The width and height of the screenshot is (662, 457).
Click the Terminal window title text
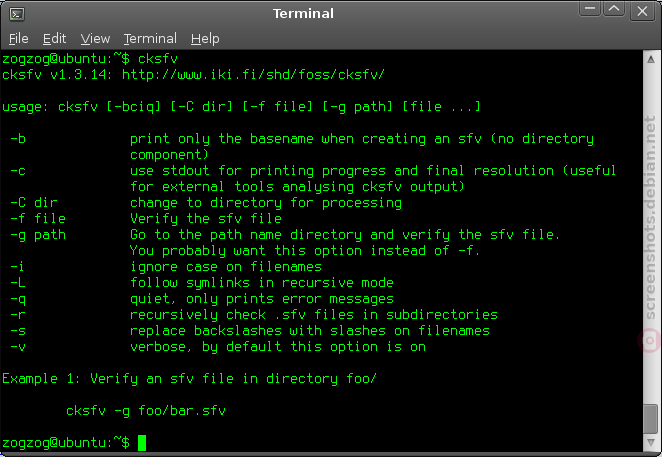pos(303,14)
